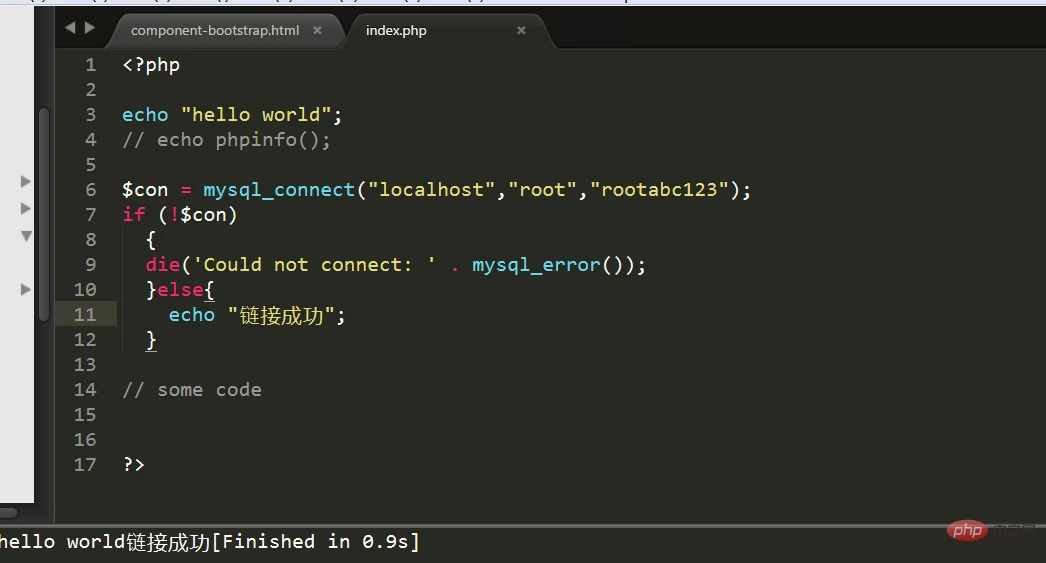Expand sidebar folder arrow beside line 6
Screen dimensions: 1046x563
25,181
